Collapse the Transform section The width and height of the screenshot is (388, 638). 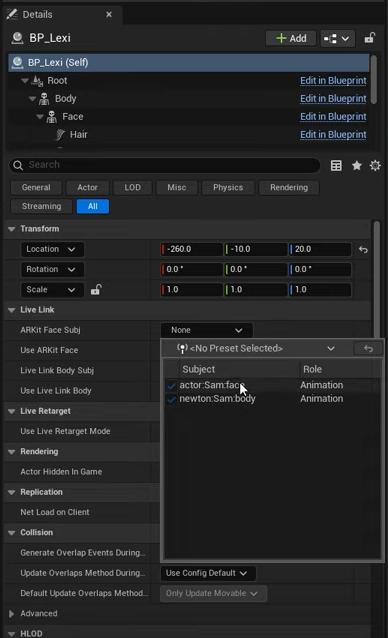[x=11, y=229]
